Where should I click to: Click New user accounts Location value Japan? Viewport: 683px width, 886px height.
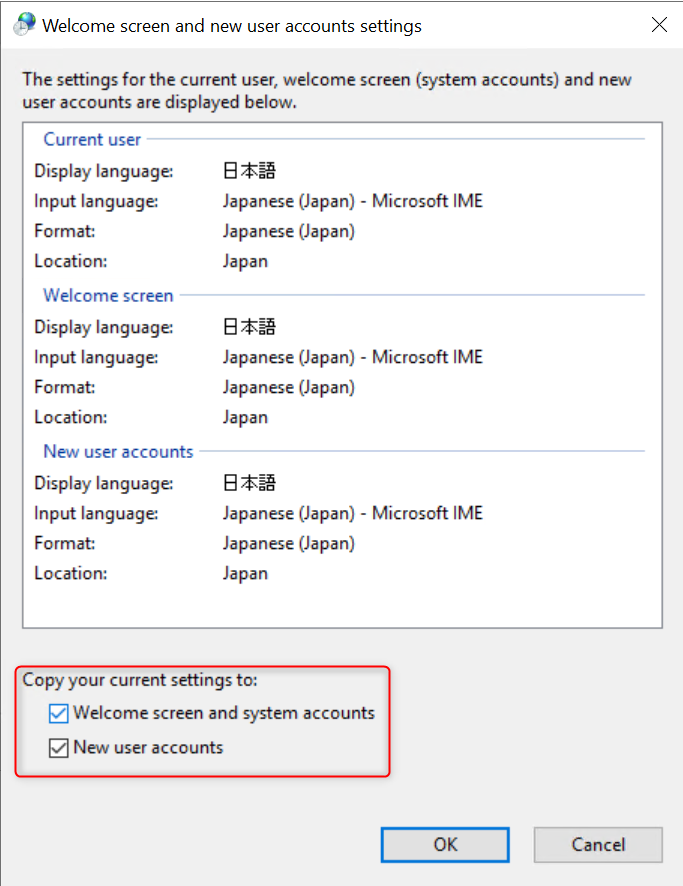pyautogui.click(x=245, y=574)
